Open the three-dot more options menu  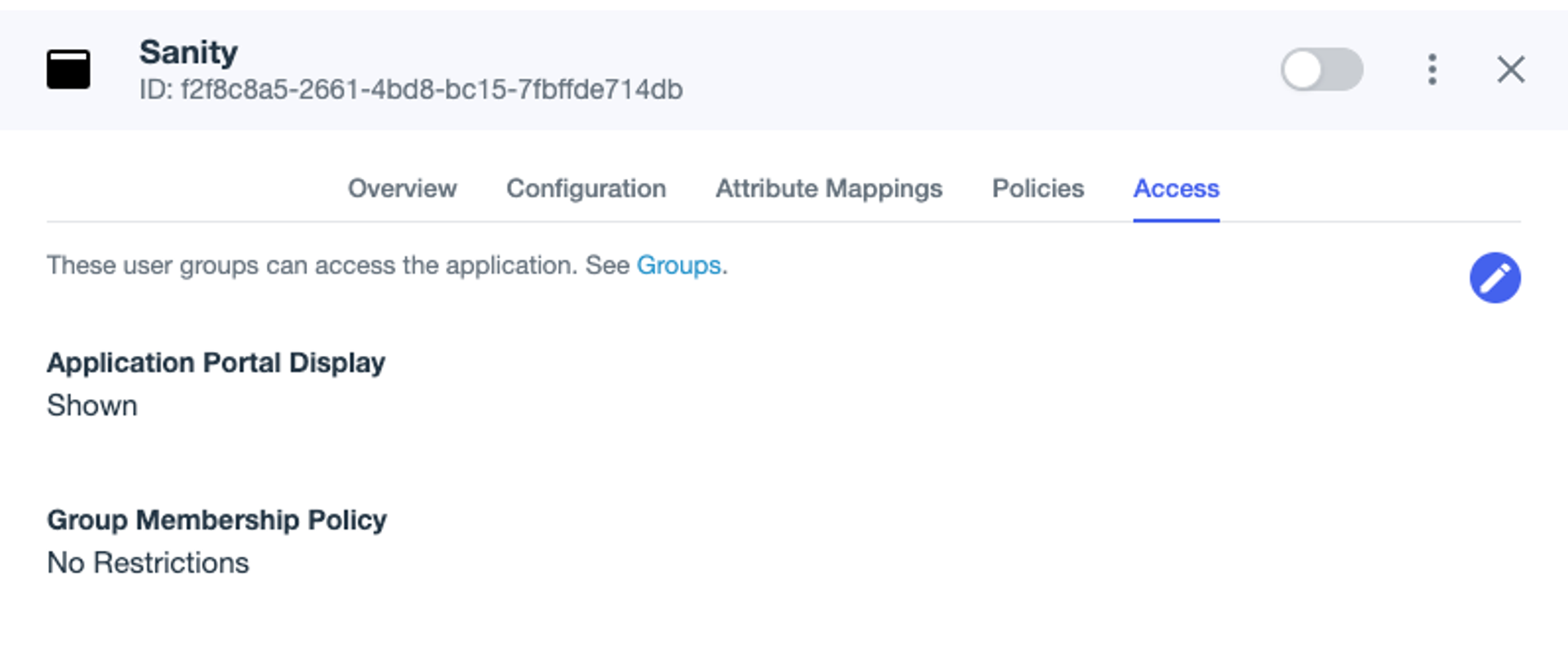(1432, 69)
